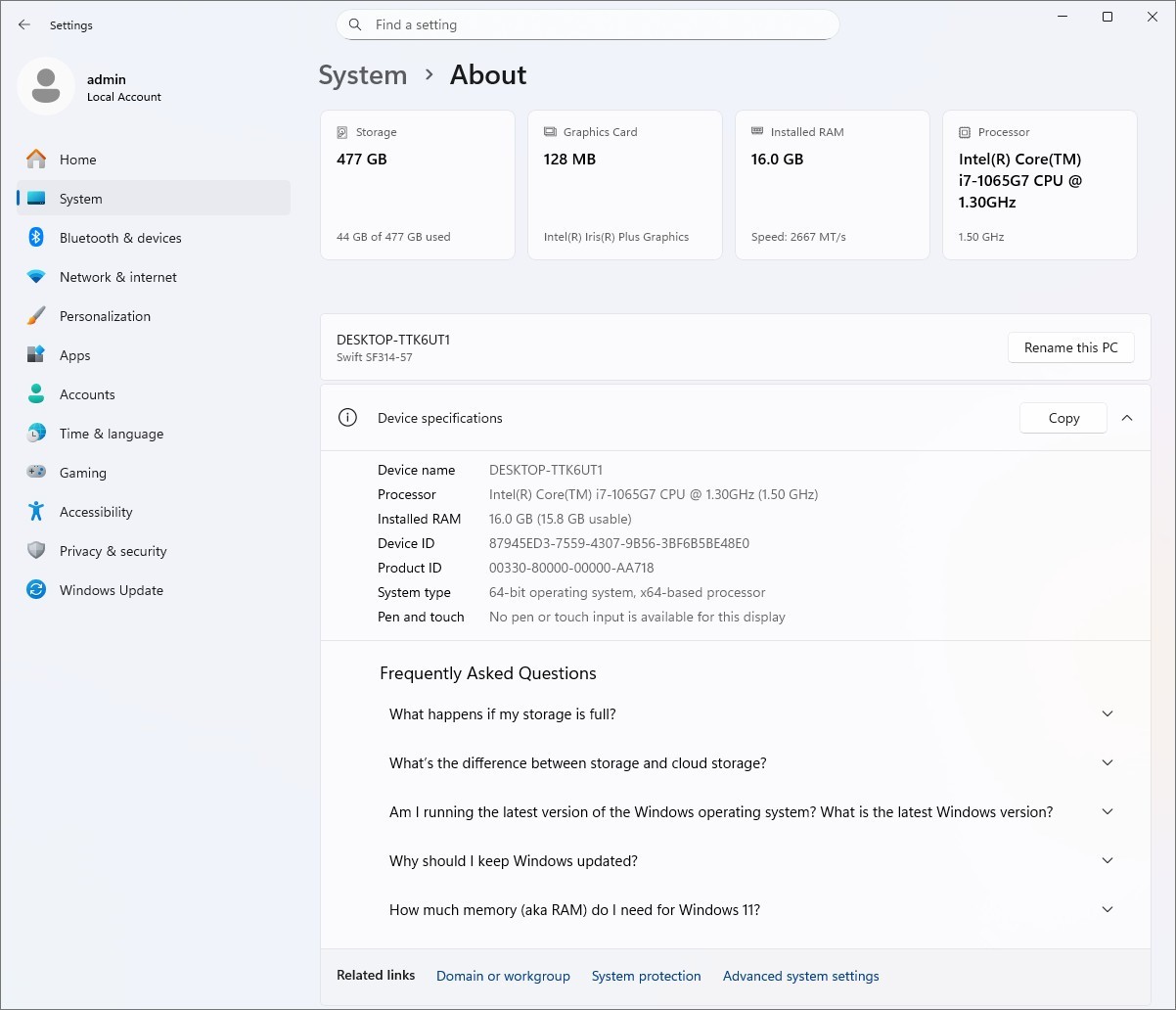Select Windows Update in sidebar
The height and width of the screenshot is (1010, 1176).
(x=155, y=590)
